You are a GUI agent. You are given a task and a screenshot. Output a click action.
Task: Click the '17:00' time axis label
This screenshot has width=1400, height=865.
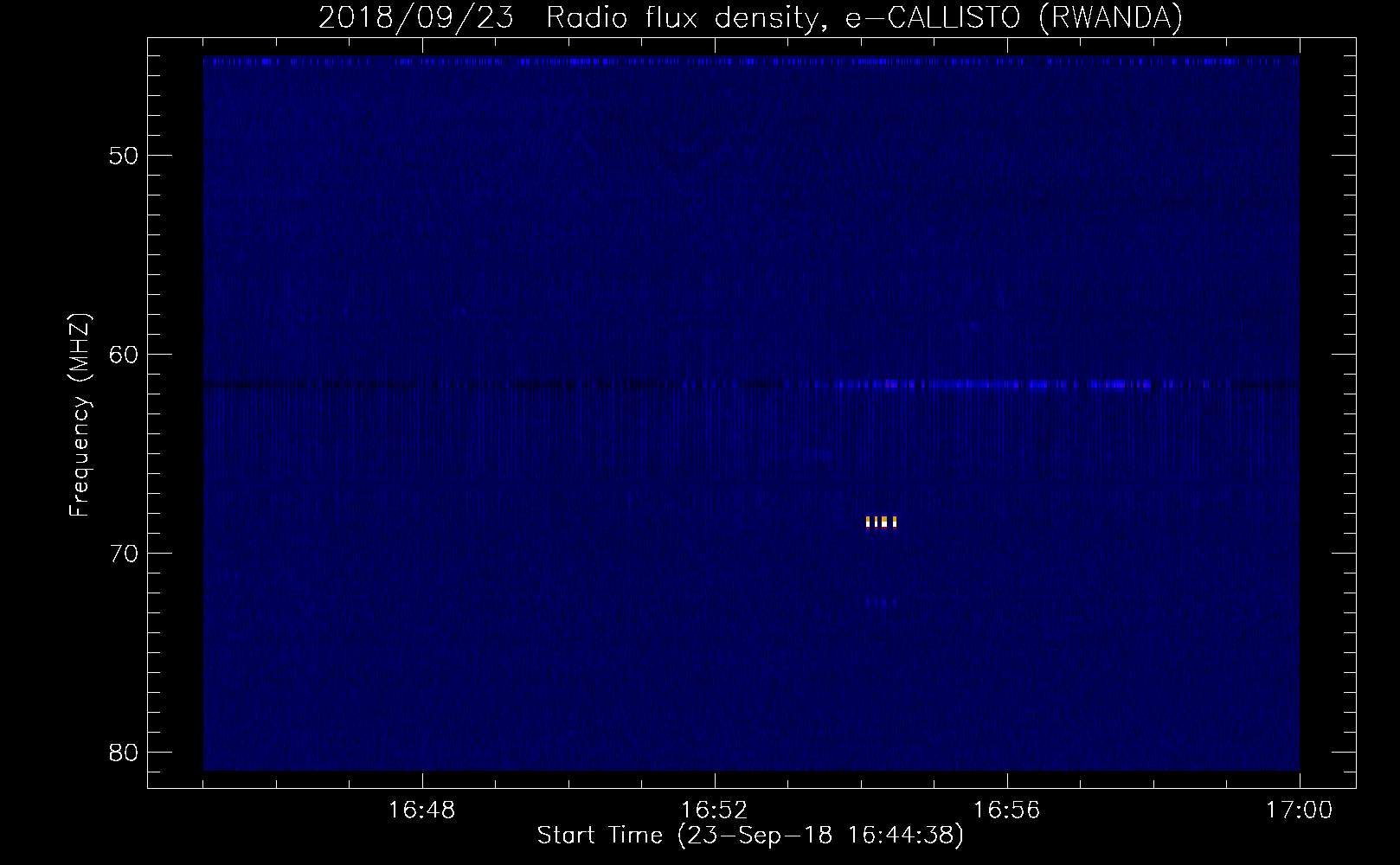point(1299,811)
